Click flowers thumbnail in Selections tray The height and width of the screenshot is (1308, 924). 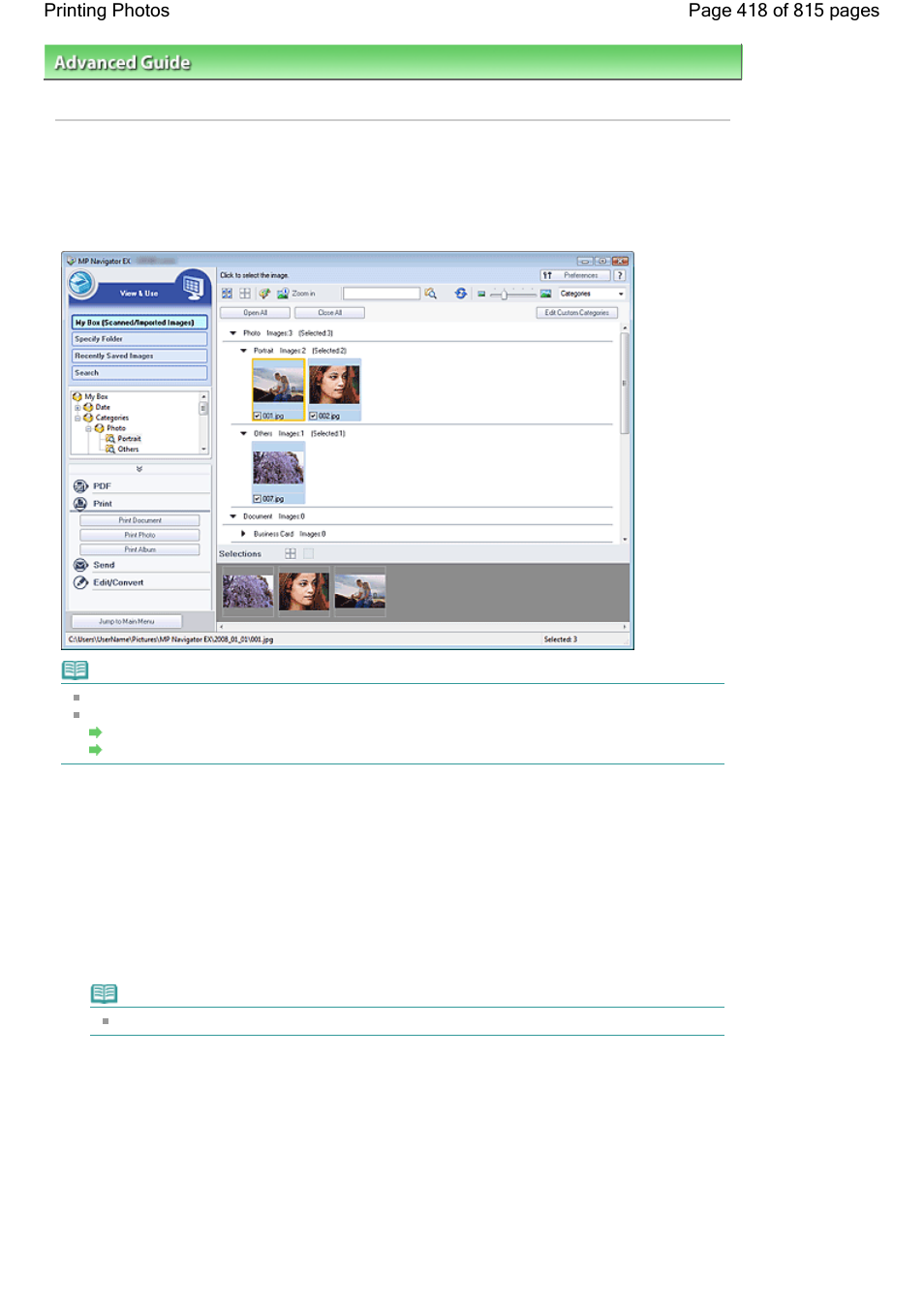point(248,591)
